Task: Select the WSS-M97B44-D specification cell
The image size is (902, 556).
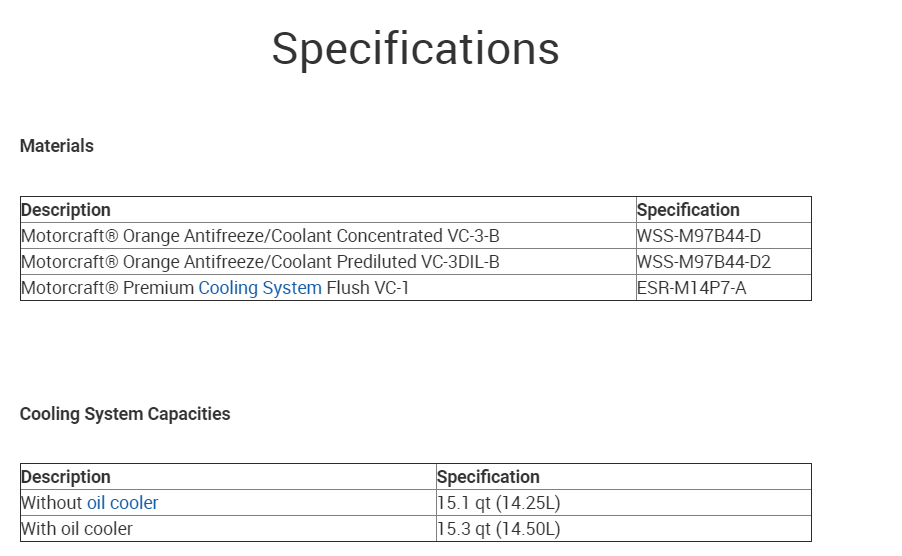Action: [699, 236]
